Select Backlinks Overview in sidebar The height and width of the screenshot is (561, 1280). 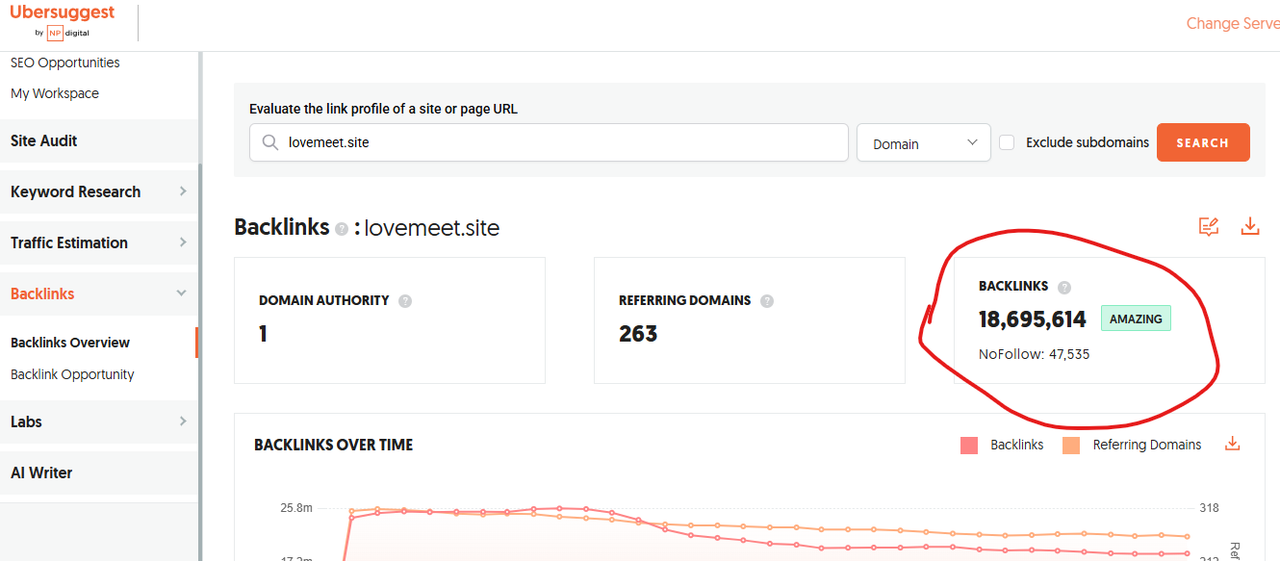70,342
